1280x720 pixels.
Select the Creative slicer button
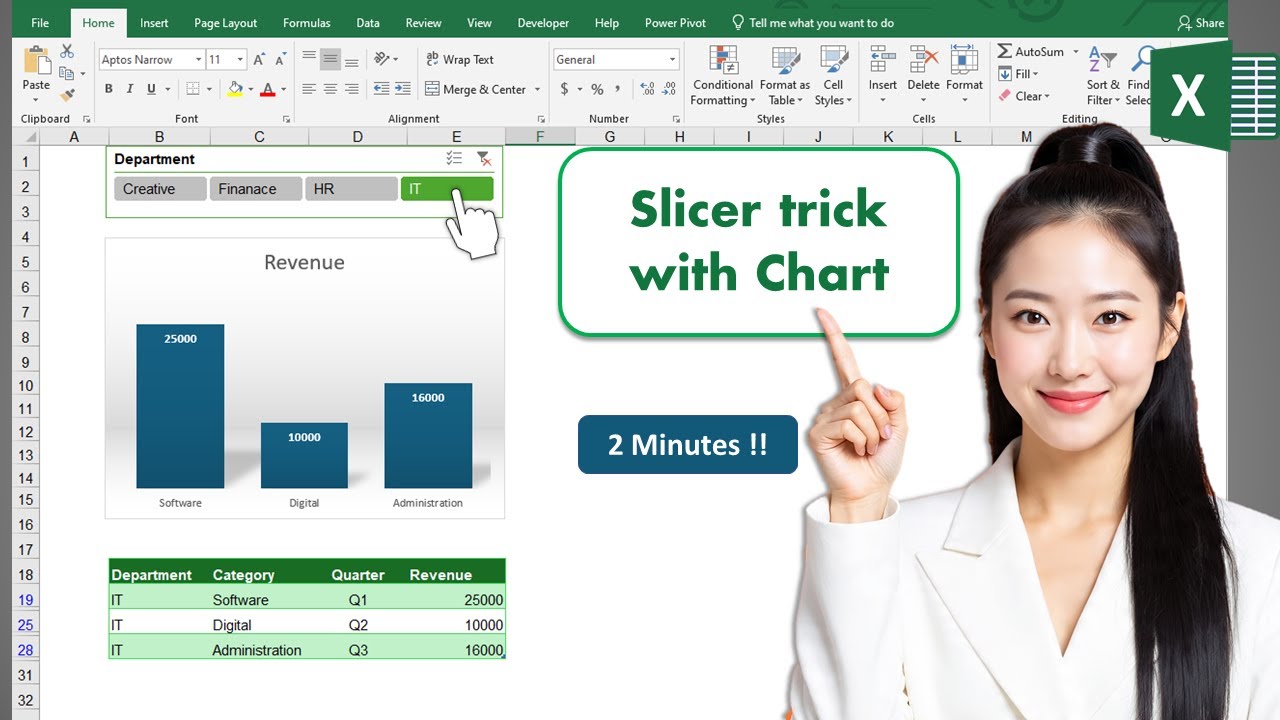(x=160, y=189)
